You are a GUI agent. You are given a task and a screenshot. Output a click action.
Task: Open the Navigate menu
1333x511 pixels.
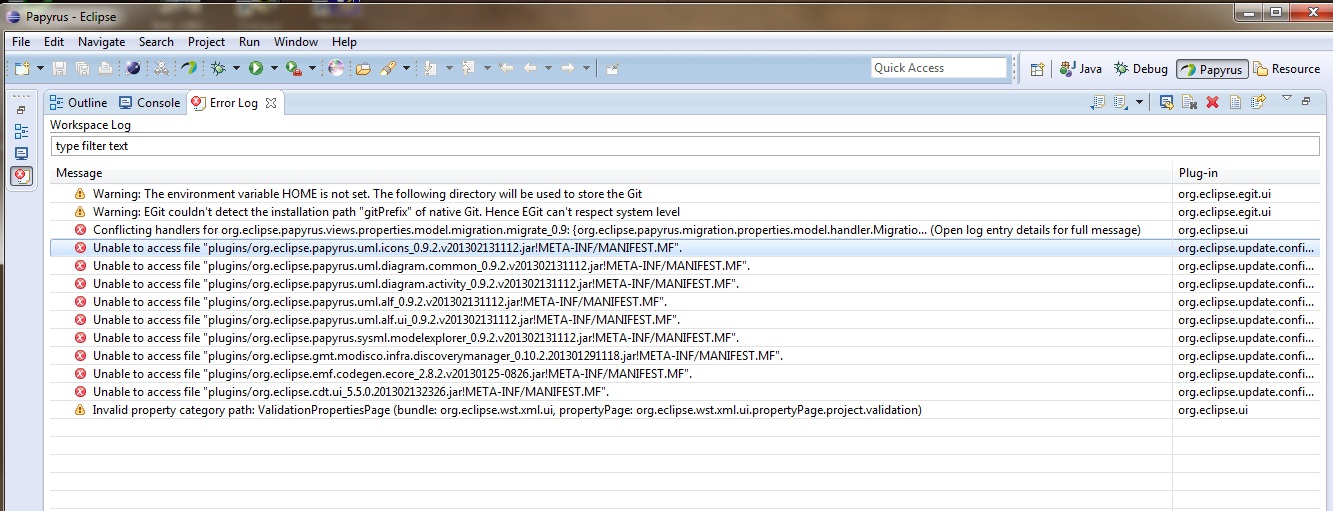tap(101, 42)
